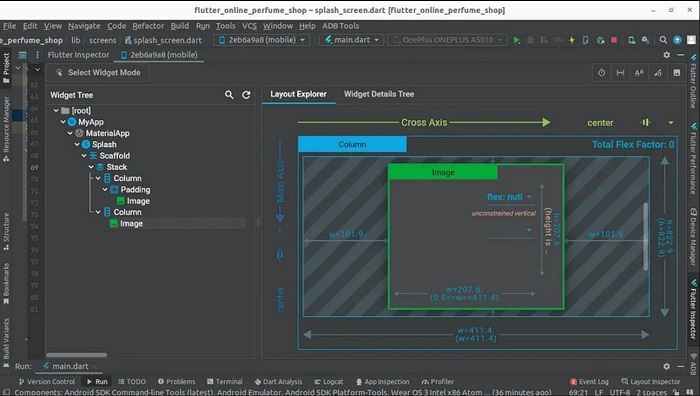The image size is (700, 396).
Task: Open Device Manager icon in main toolbar
Action: coord(632,40)
